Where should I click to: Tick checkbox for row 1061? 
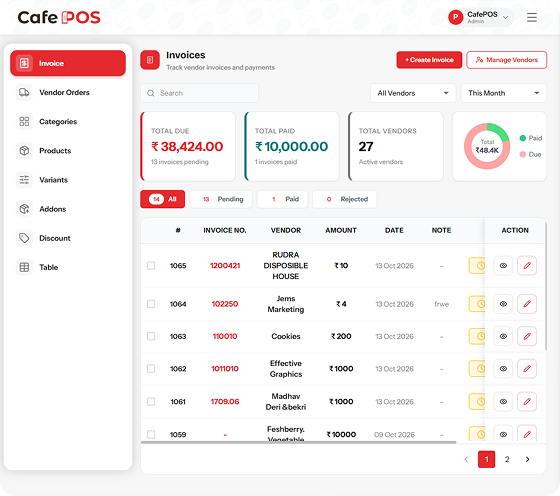coord(151,402)
